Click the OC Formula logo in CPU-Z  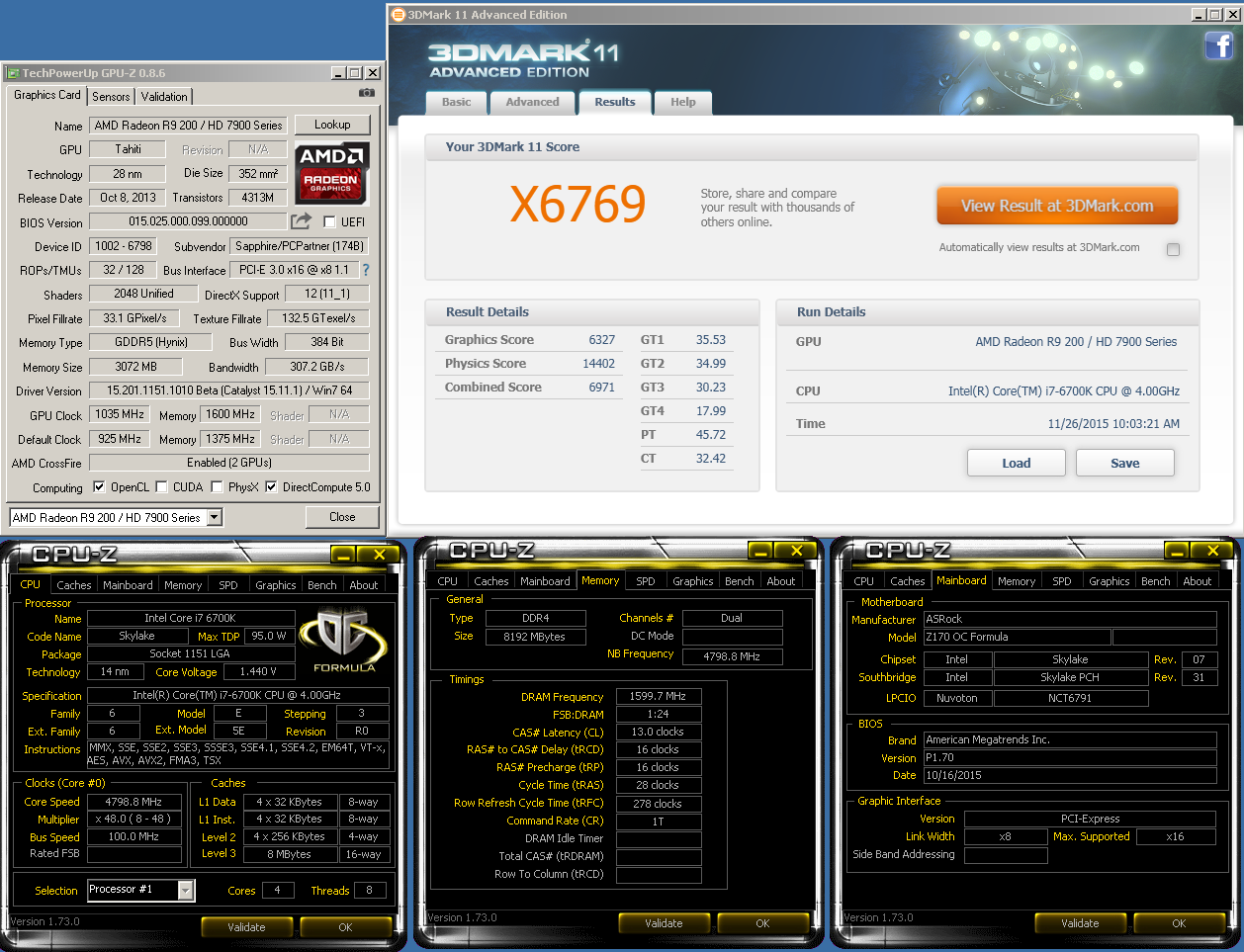point(344,641)
